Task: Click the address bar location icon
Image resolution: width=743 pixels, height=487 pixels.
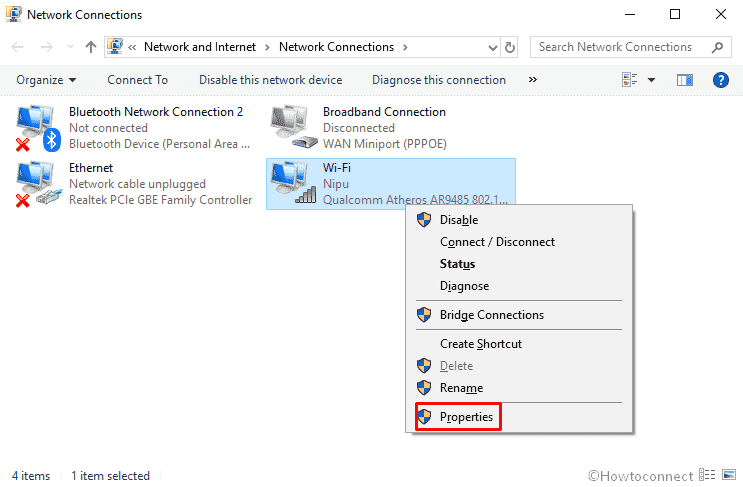Action: tap(115, 46)
